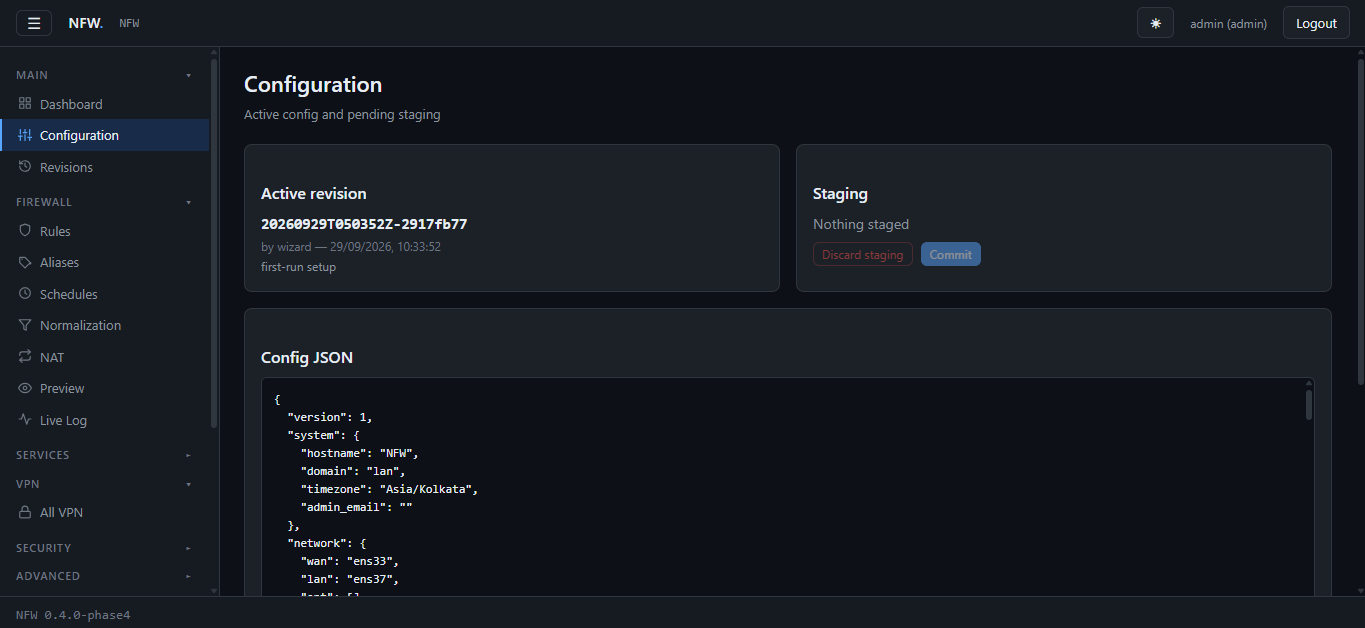Click the "wan": "ens33" JSON line
The width and height of the screenshot is (1365, 628).
click(350, 561)
